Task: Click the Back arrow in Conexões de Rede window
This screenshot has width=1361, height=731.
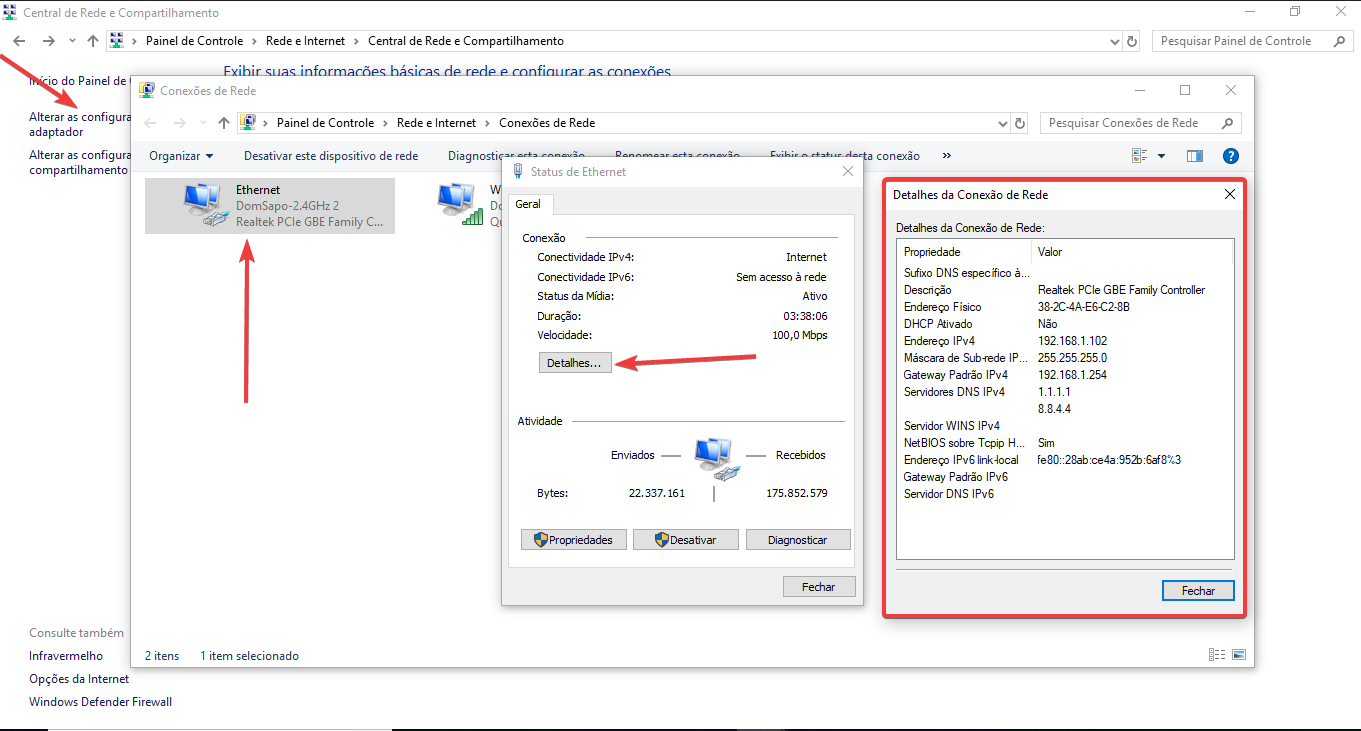Action: click(x=151, y=123)
